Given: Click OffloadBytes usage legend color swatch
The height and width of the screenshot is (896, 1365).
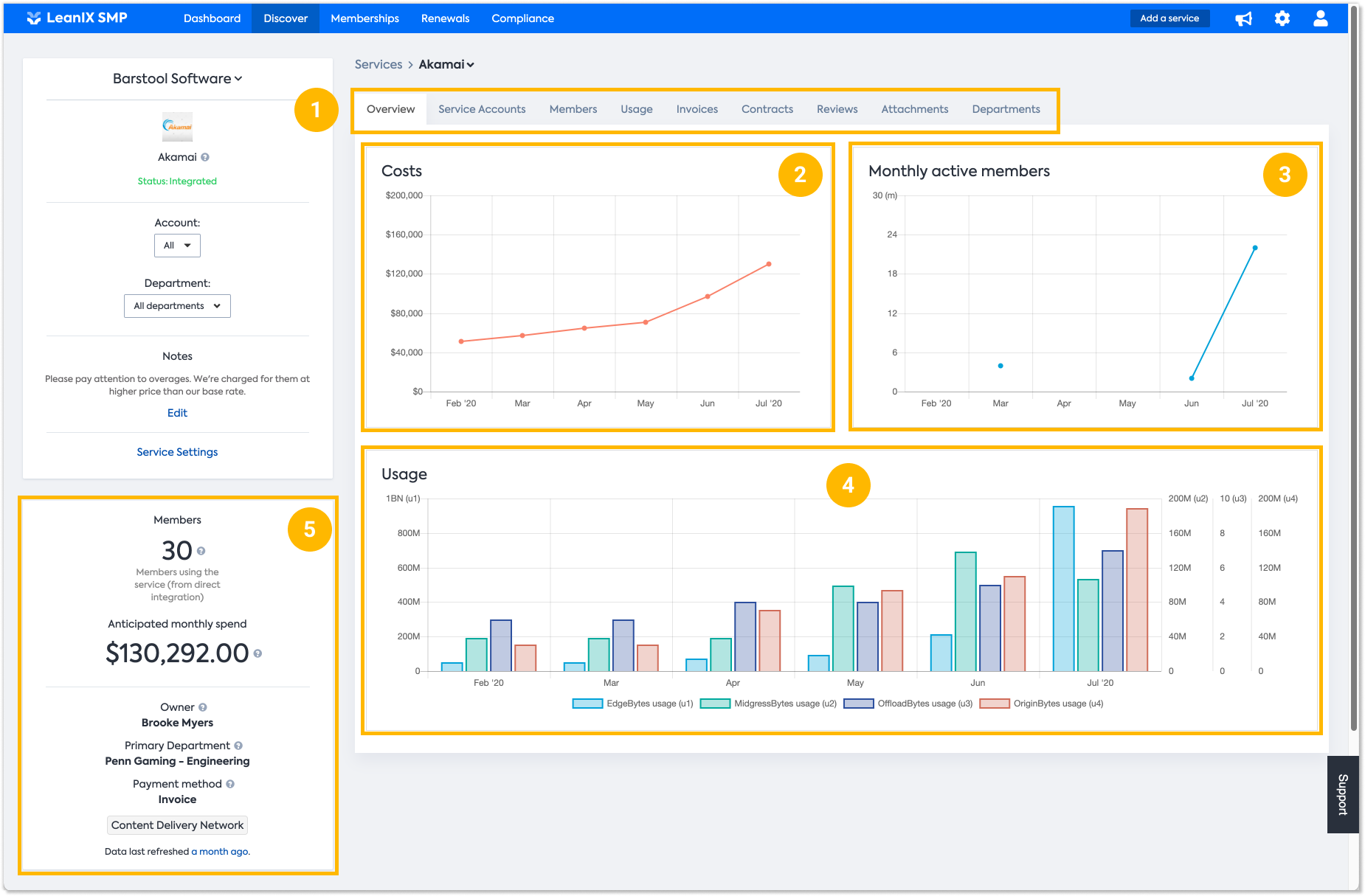Looking at the screenshot, I should (x=859, y=704).
